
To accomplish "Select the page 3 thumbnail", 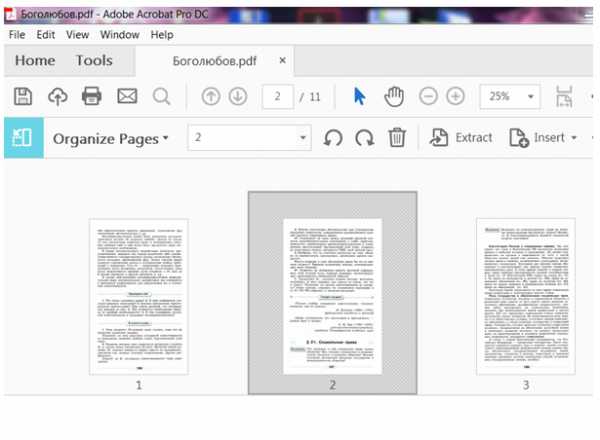I will (526, 296).
